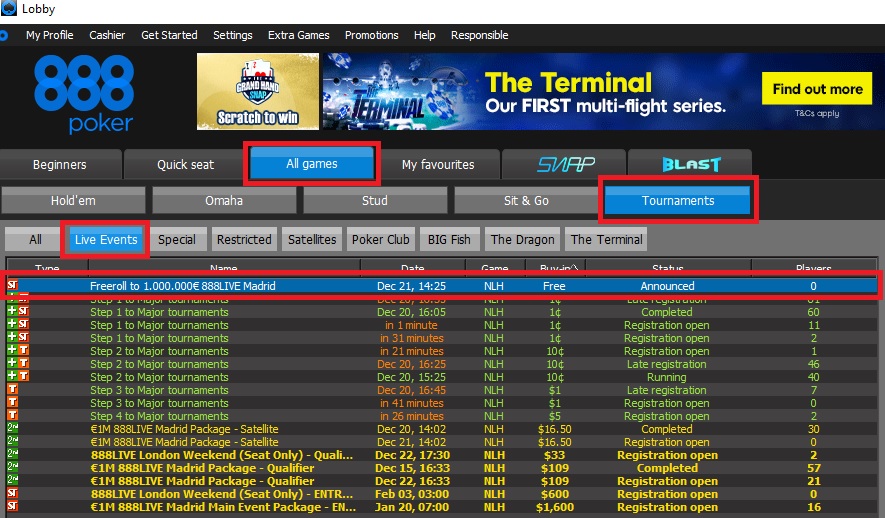
Task: Click the ST icon on Freeroll row
Action: pyautogui.click(x=12, y=285)
